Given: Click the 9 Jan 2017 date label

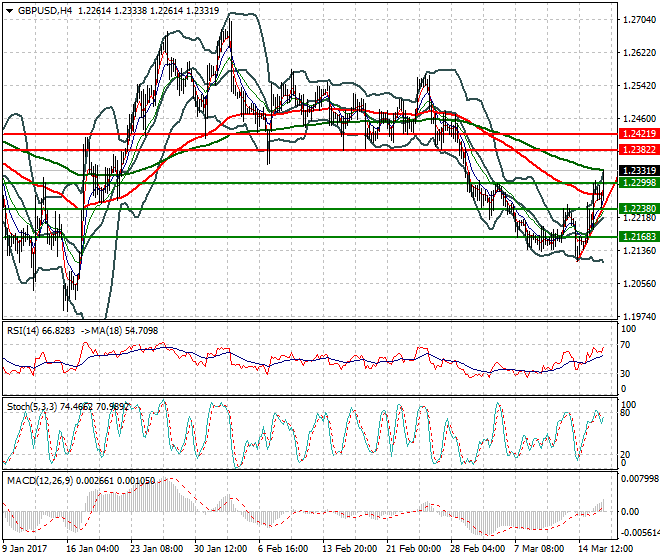Looking at the screenshot, I should pos(24,549).
